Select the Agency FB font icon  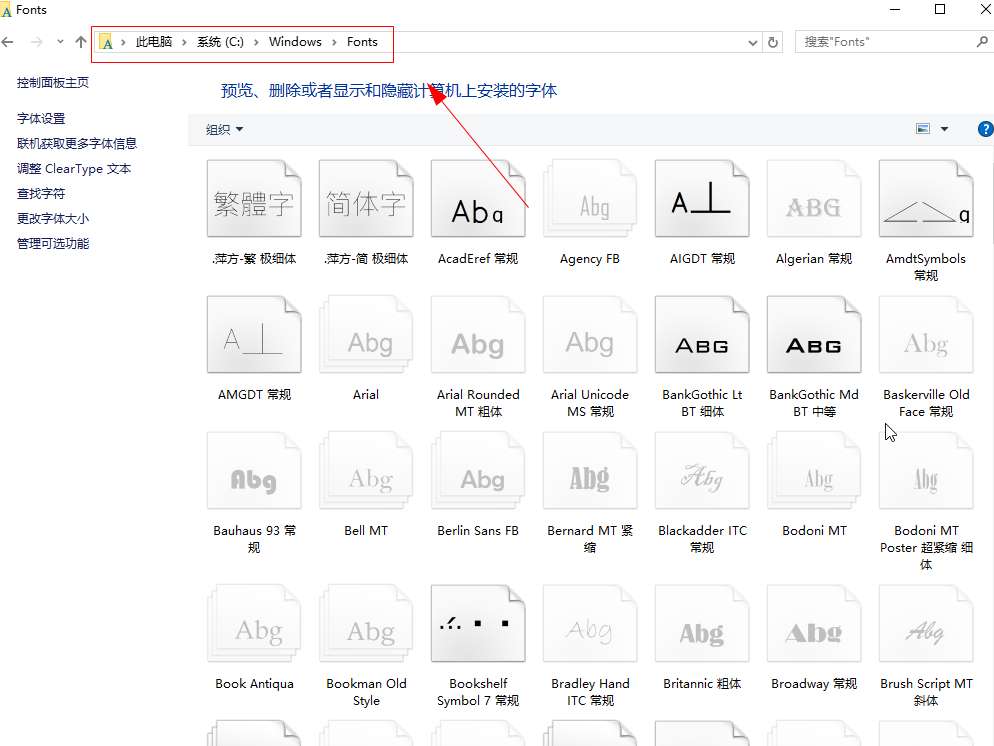[590, 199]
